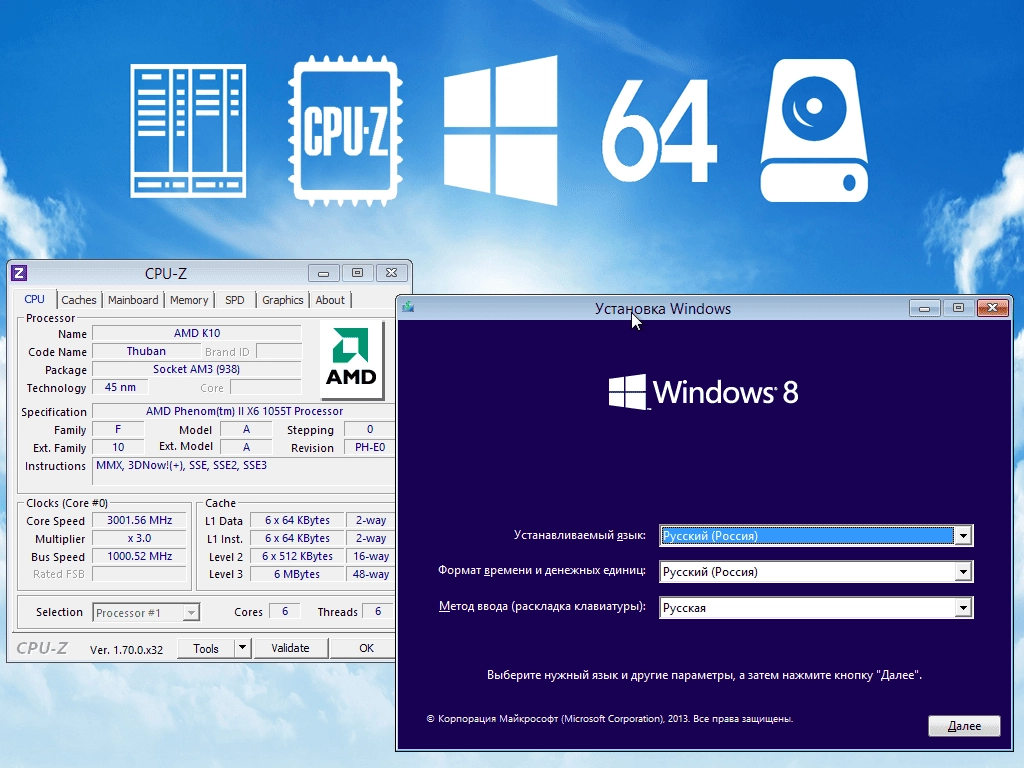This screenshot has width=1024, height=768.
Task: Click the Windows Setup title bar icon
Action: click(408, 306)
